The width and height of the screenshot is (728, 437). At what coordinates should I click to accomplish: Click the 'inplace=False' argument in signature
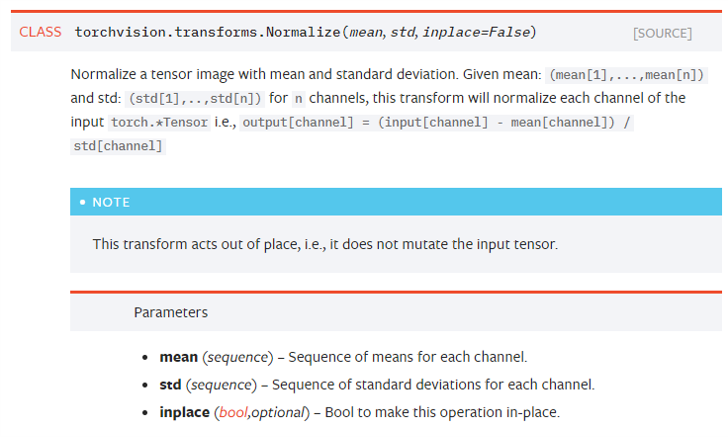coord(476,32)
